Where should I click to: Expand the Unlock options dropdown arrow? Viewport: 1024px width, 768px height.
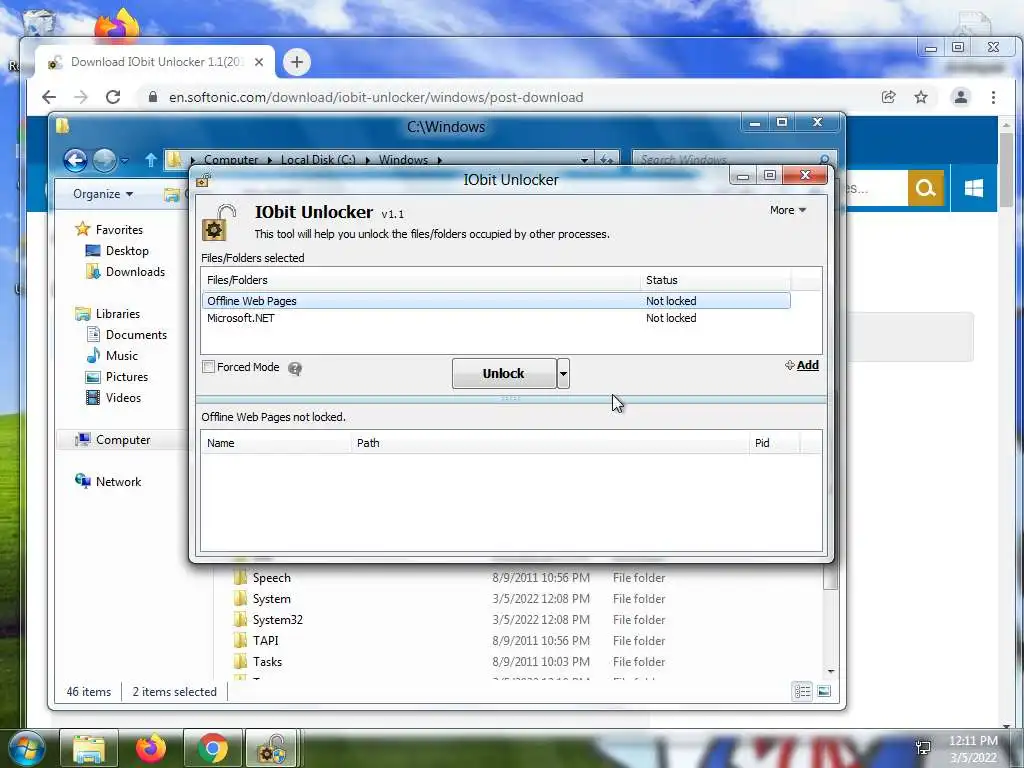pos(564,374)
